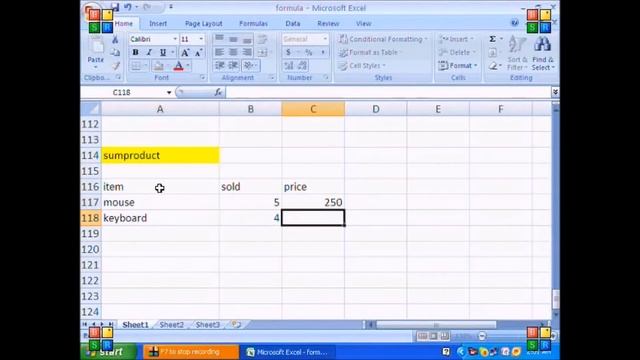Click the Delete cells button

(x=457, y=52)
